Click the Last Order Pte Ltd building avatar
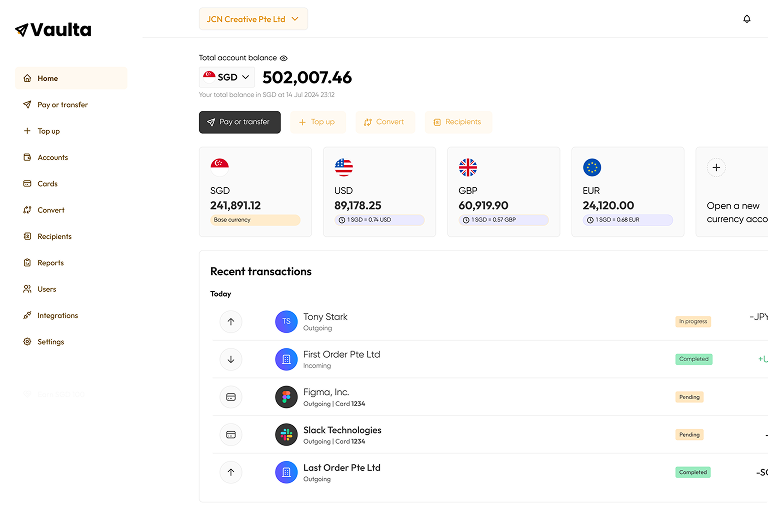 pos(287,472)
